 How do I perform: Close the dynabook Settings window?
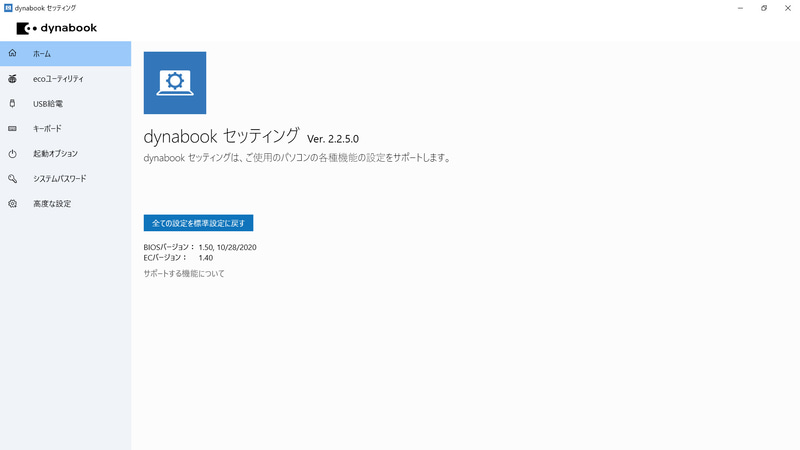(x=788, y=8)
